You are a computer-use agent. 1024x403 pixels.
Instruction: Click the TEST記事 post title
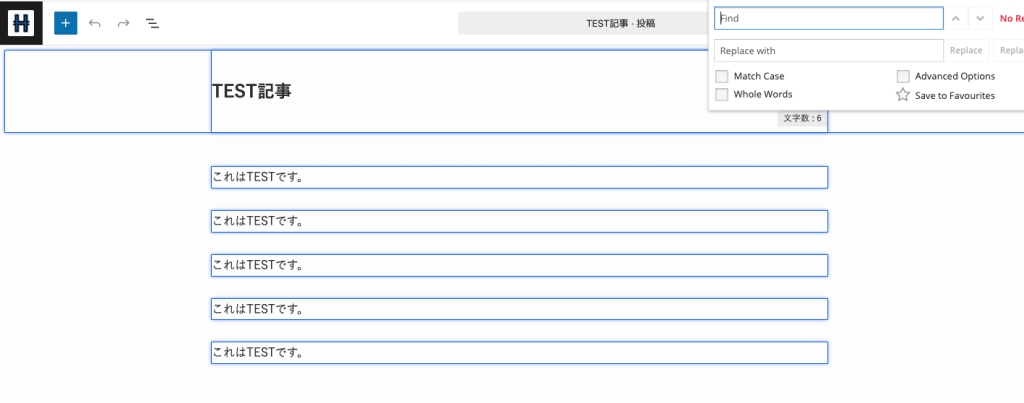point(252,91)
